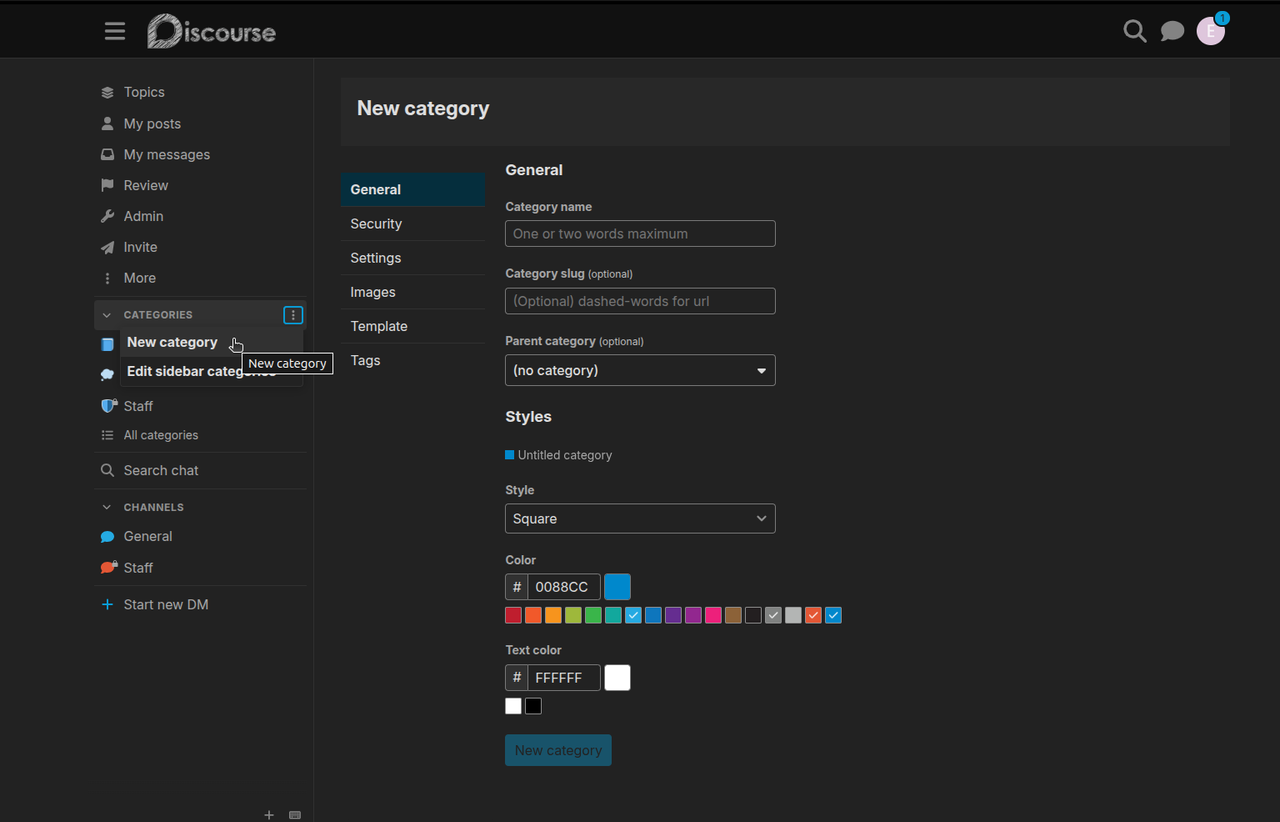Click the New category save button
The image size is (1280, 822).
tap(557, 750)
